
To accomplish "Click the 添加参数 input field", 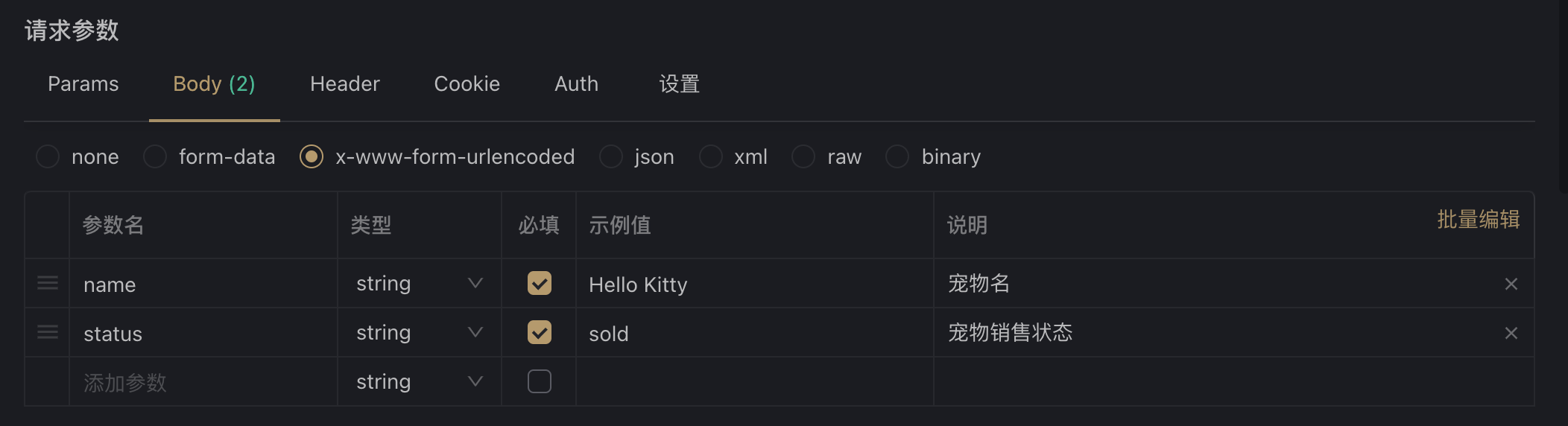I will [x=201, y=383].
